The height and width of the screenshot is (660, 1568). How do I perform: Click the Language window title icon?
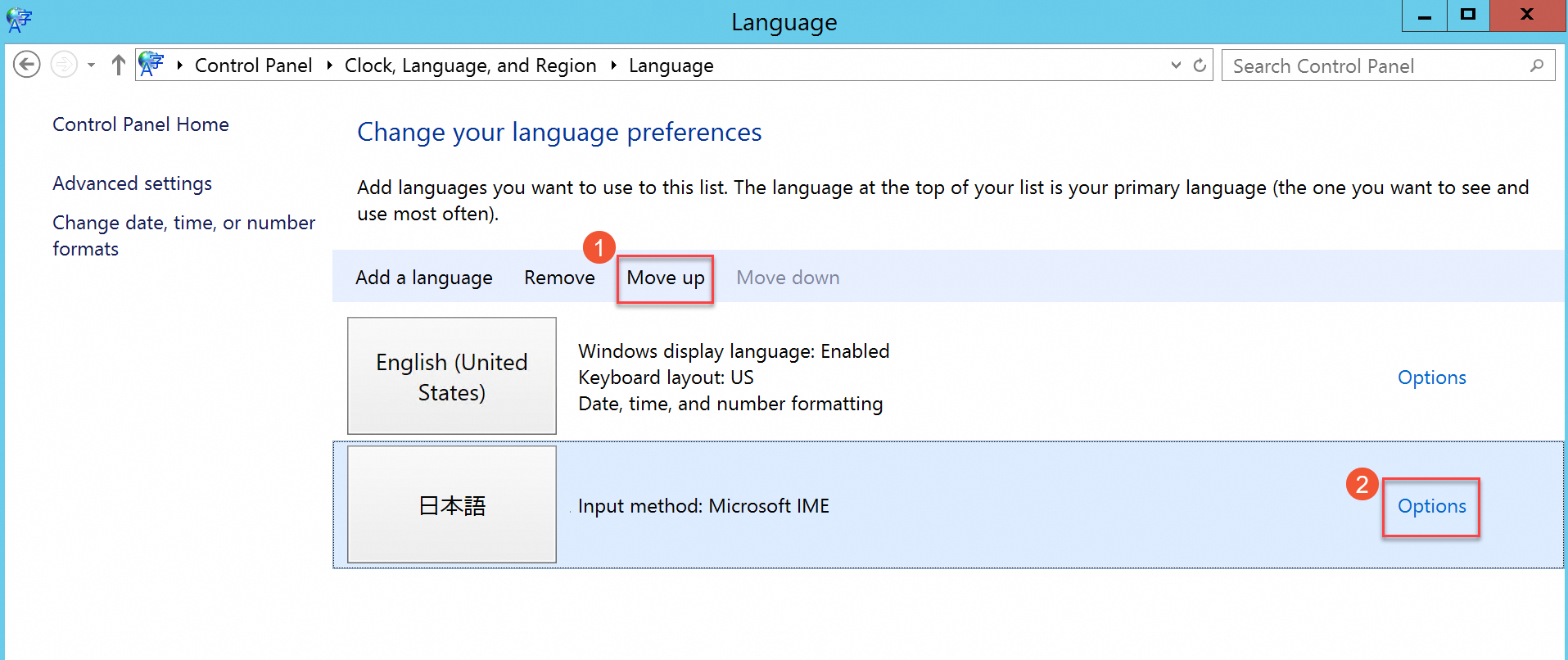pos(19,20)
